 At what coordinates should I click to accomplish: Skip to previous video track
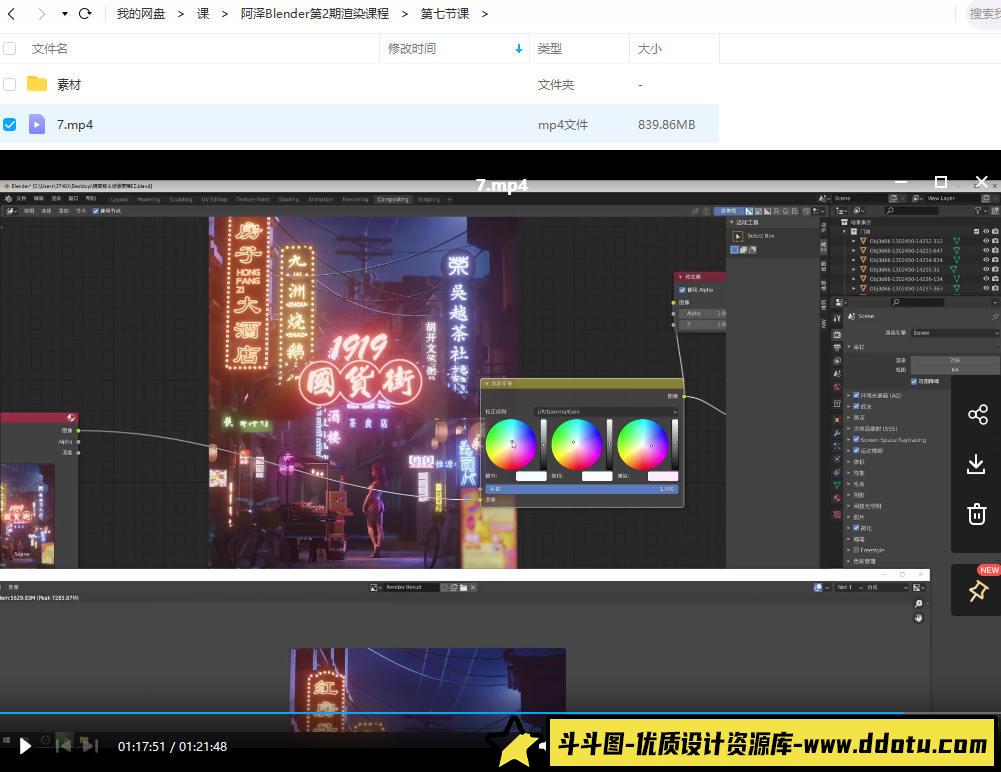[63, 745]
